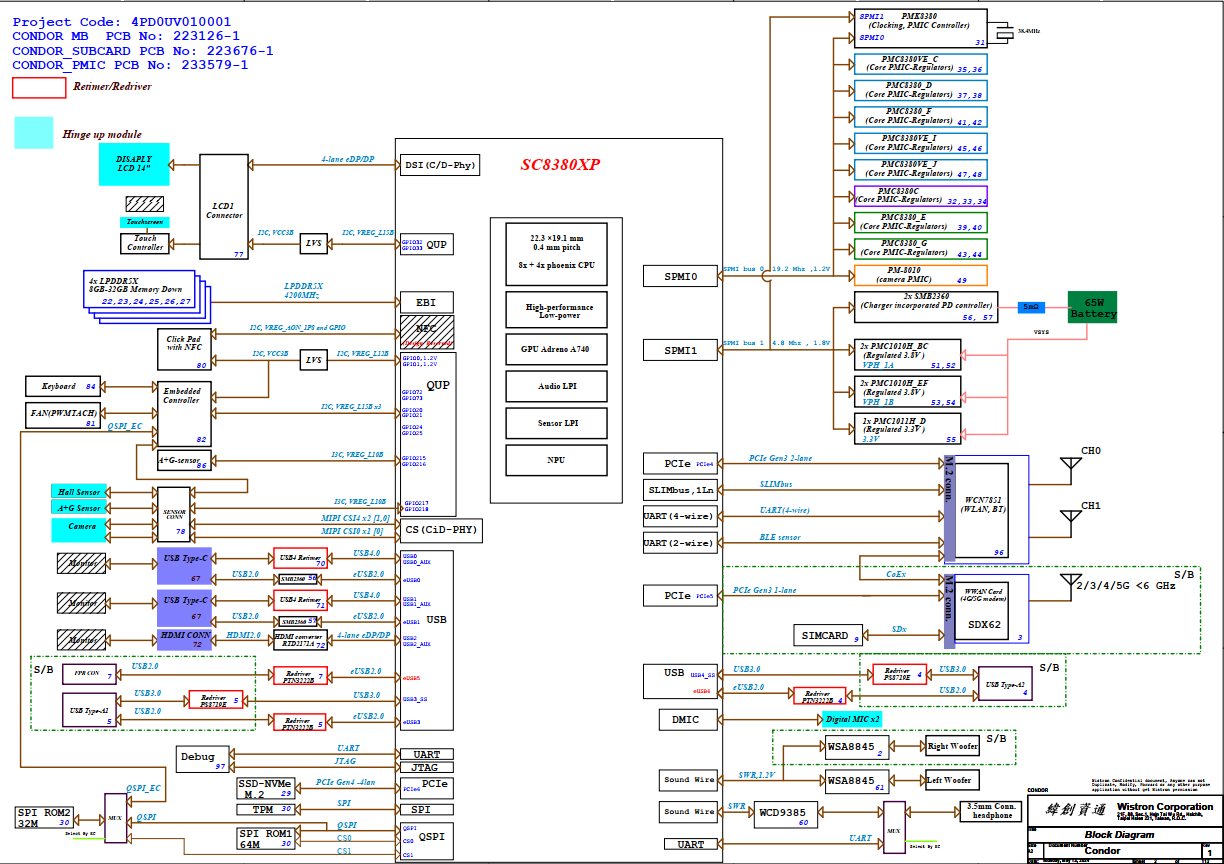Click the 1x PMC1011H_D 3.3V block
Image resolution: width=1224 pixels, height=864 pixels.
pos(907,427)
